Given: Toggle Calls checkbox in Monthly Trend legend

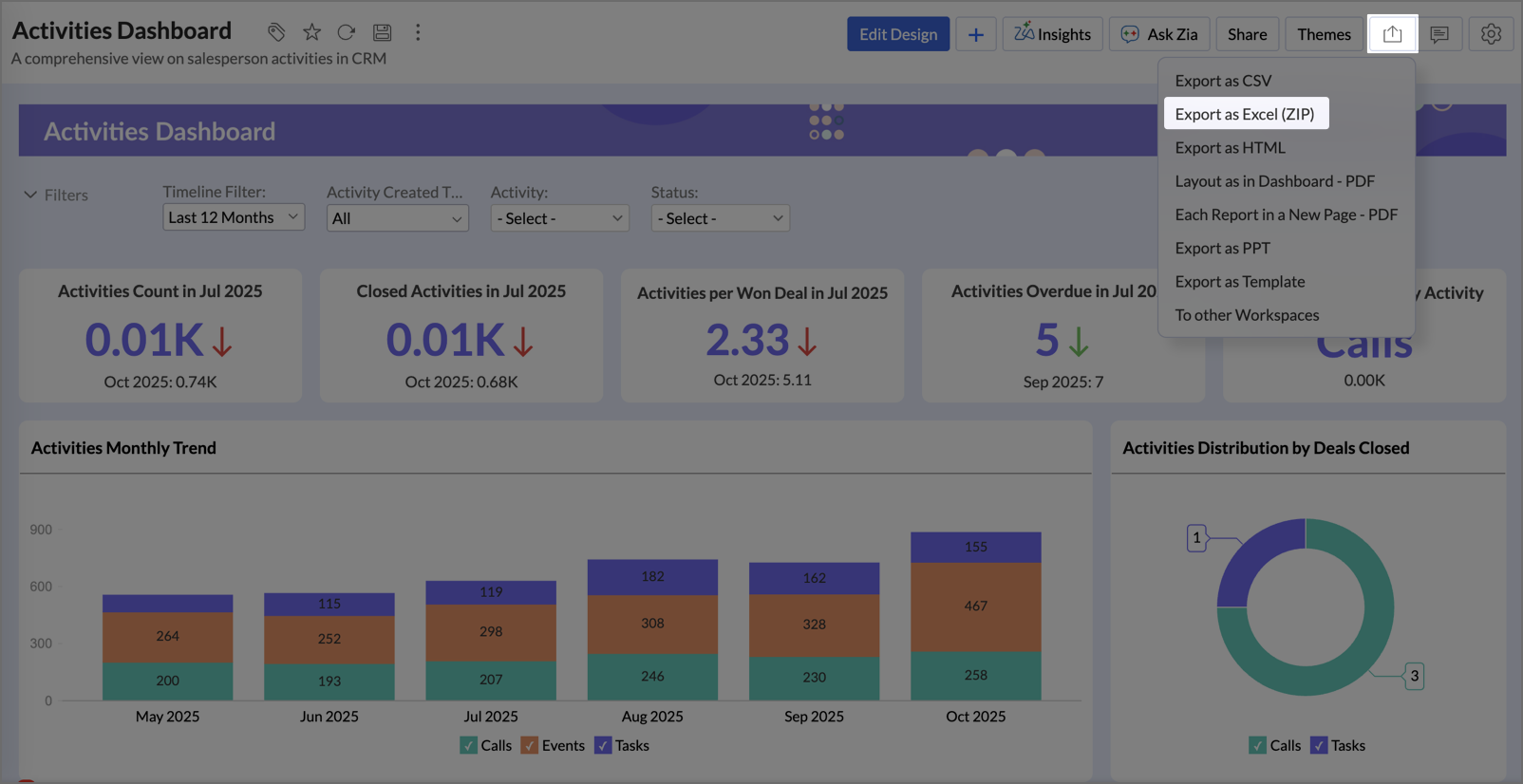Looking at the screenshot, I should point(469,745).
